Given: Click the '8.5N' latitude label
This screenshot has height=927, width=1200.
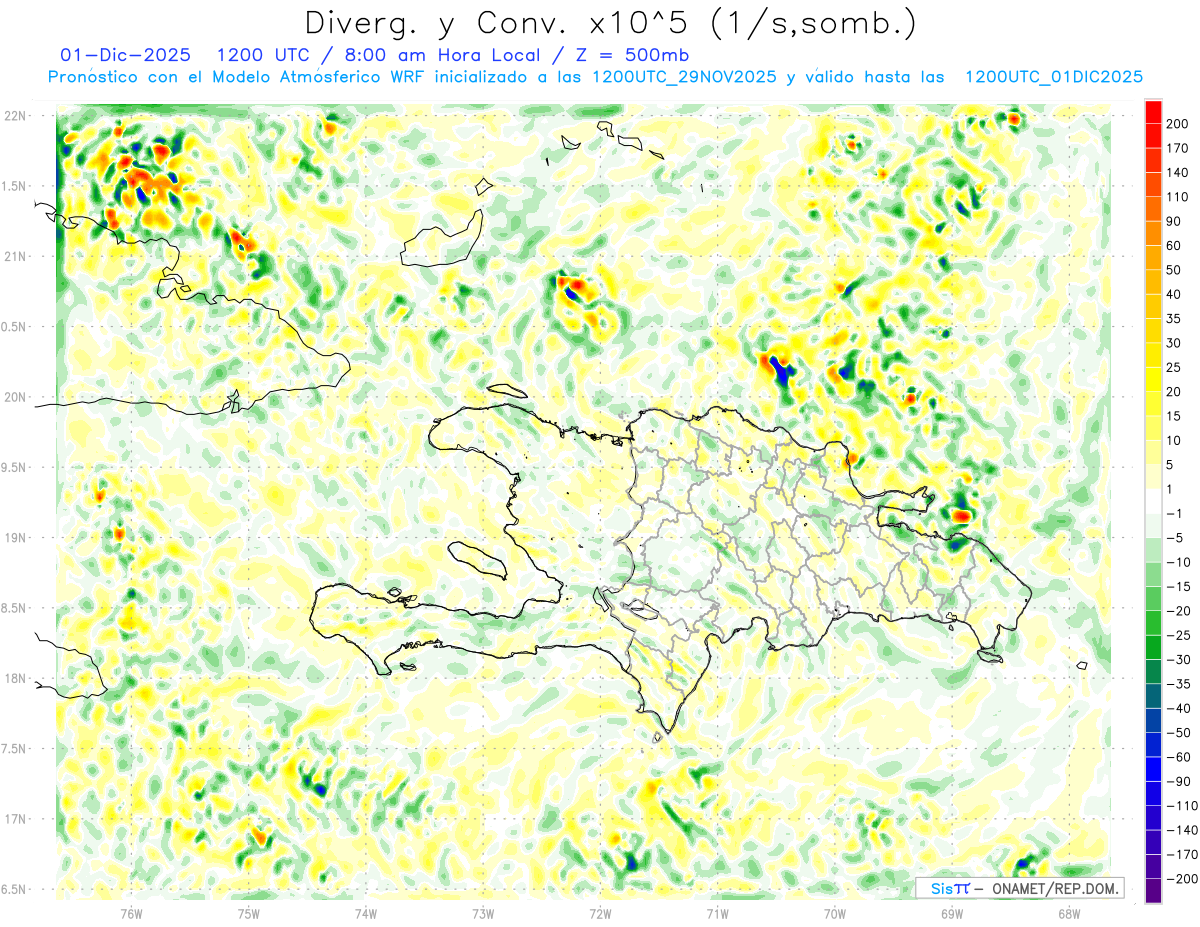Looking at the screenshot, I should point(15,608).
